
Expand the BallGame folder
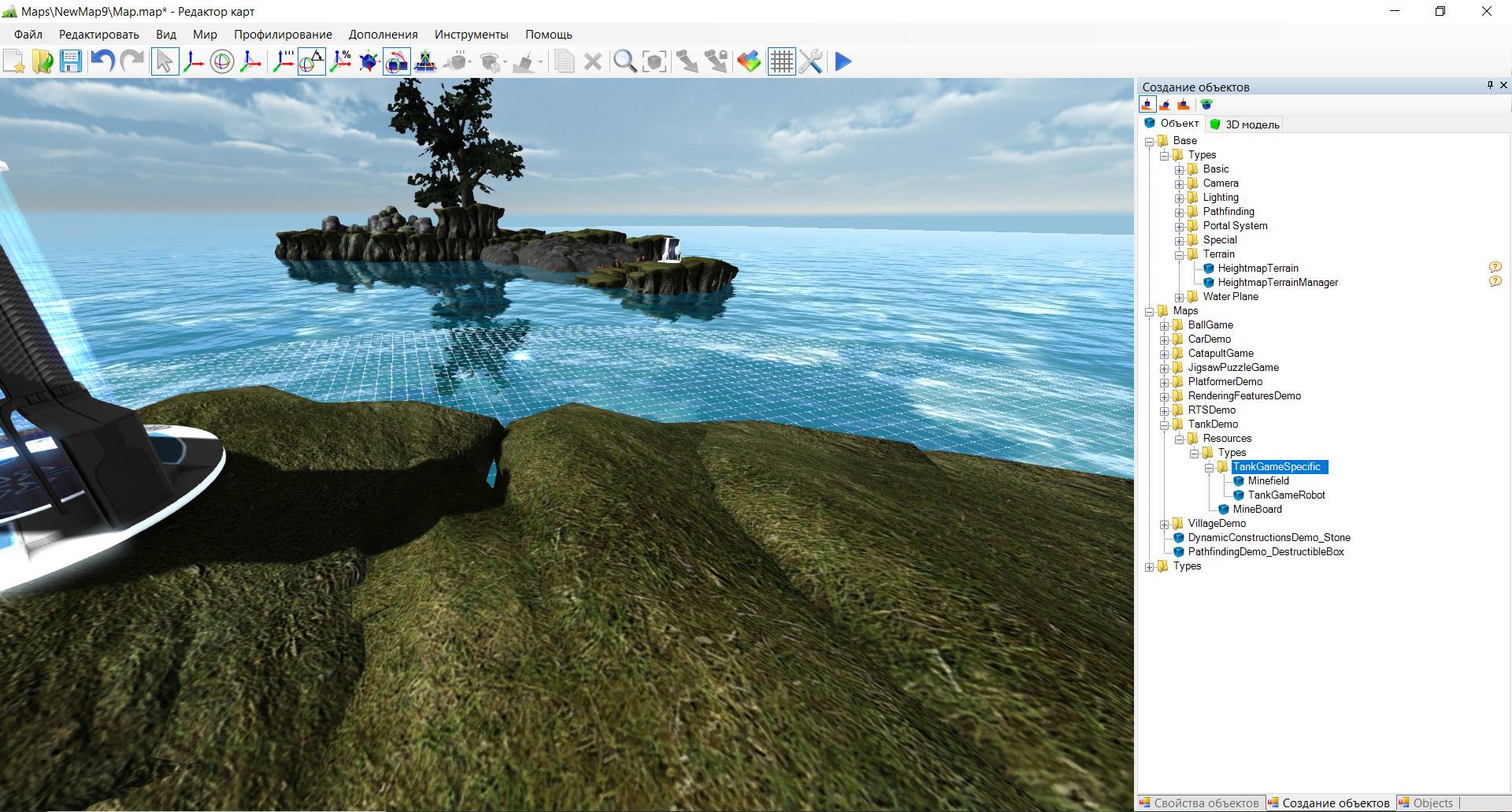pyautogui.click(x=1165, y=326)
